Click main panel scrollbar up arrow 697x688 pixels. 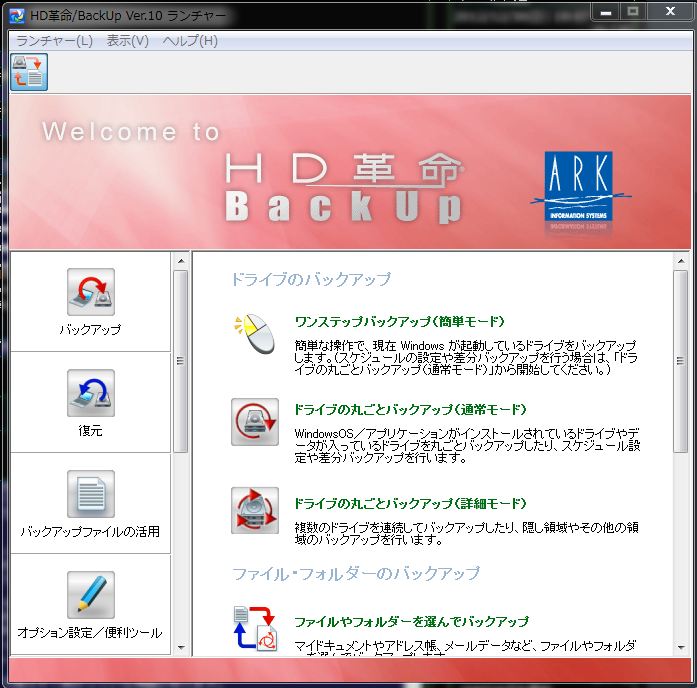681,261
